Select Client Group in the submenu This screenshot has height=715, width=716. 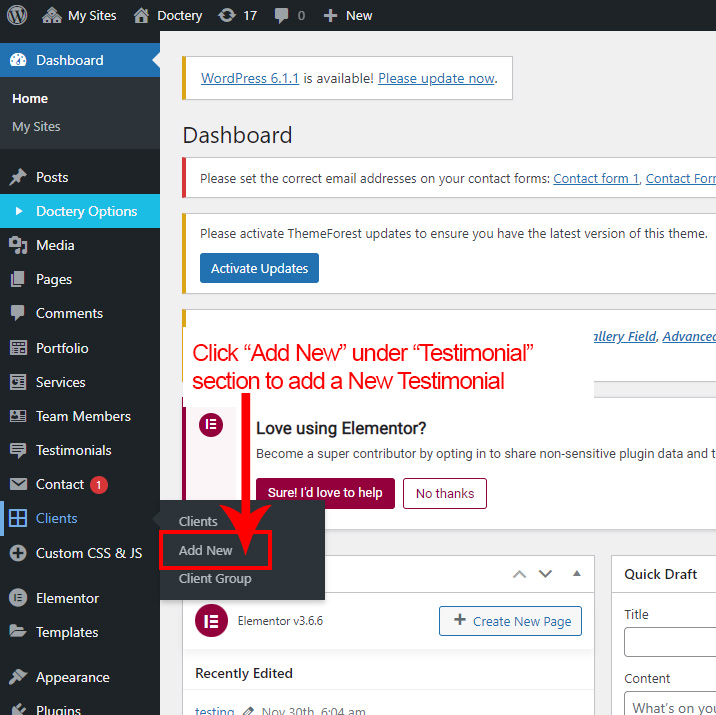(215, 578)
